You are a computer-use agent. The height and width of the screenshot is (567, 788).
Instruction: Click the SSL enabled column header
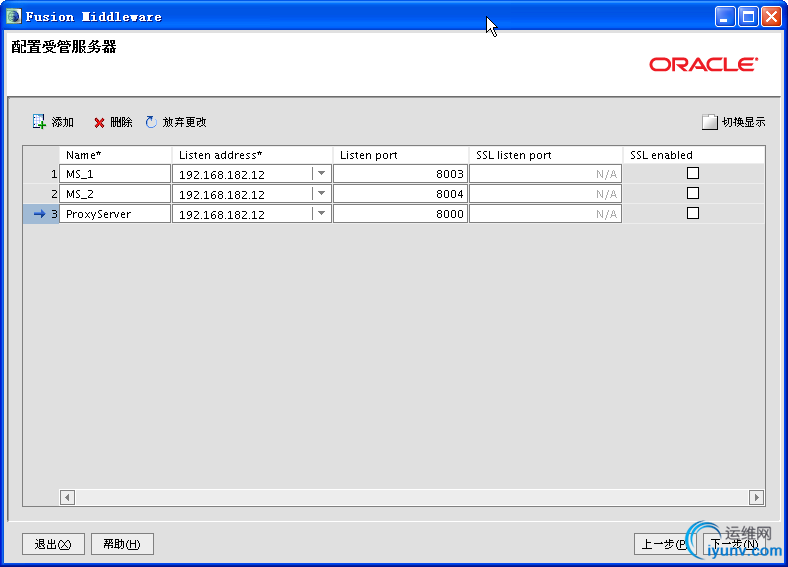(x=694, y=155)
